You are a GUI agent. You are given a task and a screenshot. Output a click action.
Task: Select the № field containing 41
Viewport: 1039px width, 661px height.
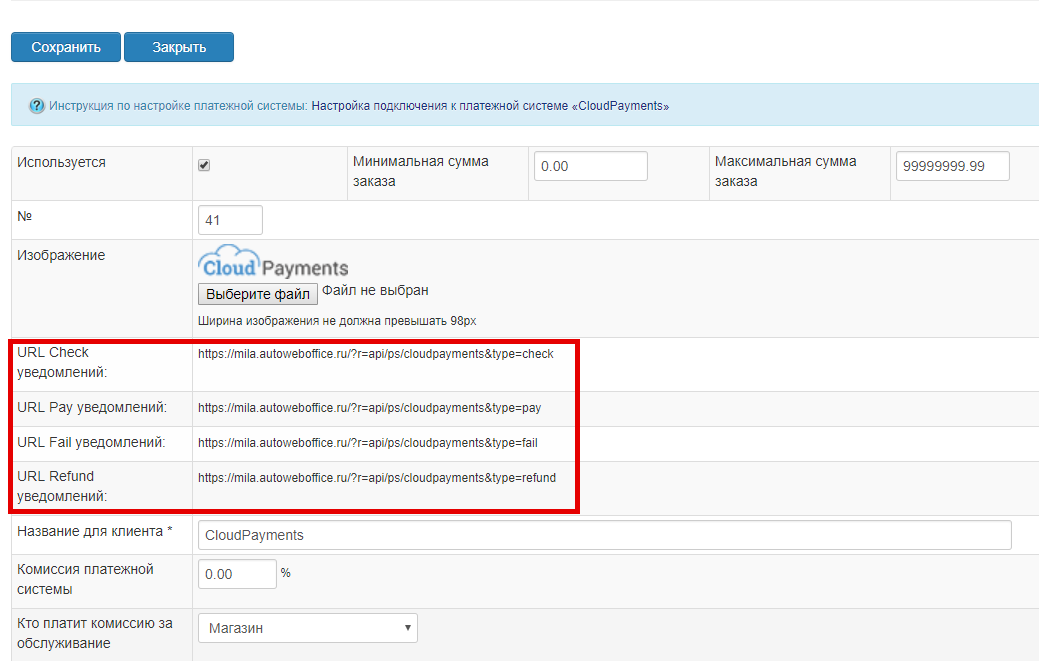230,220
